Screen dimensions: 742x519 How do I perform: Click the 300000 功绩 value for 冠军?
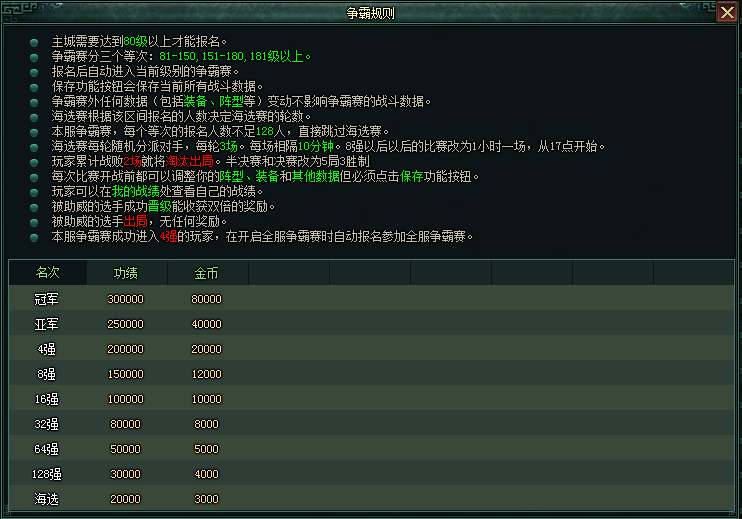click(126, 299)
